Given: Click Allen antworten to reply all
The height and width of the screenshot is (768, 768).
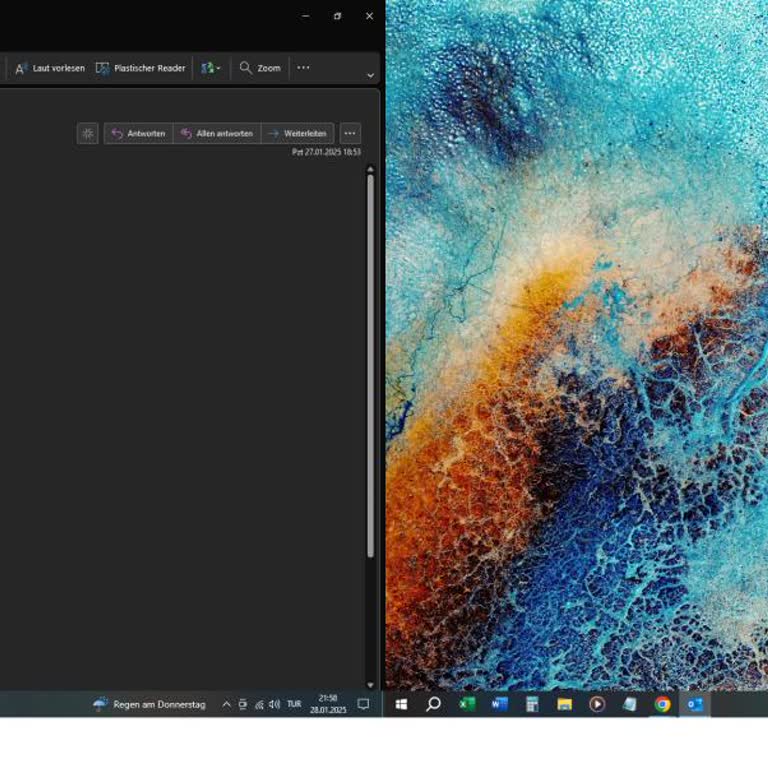Looking at the screenshot, I should click(x=217, y=134).
